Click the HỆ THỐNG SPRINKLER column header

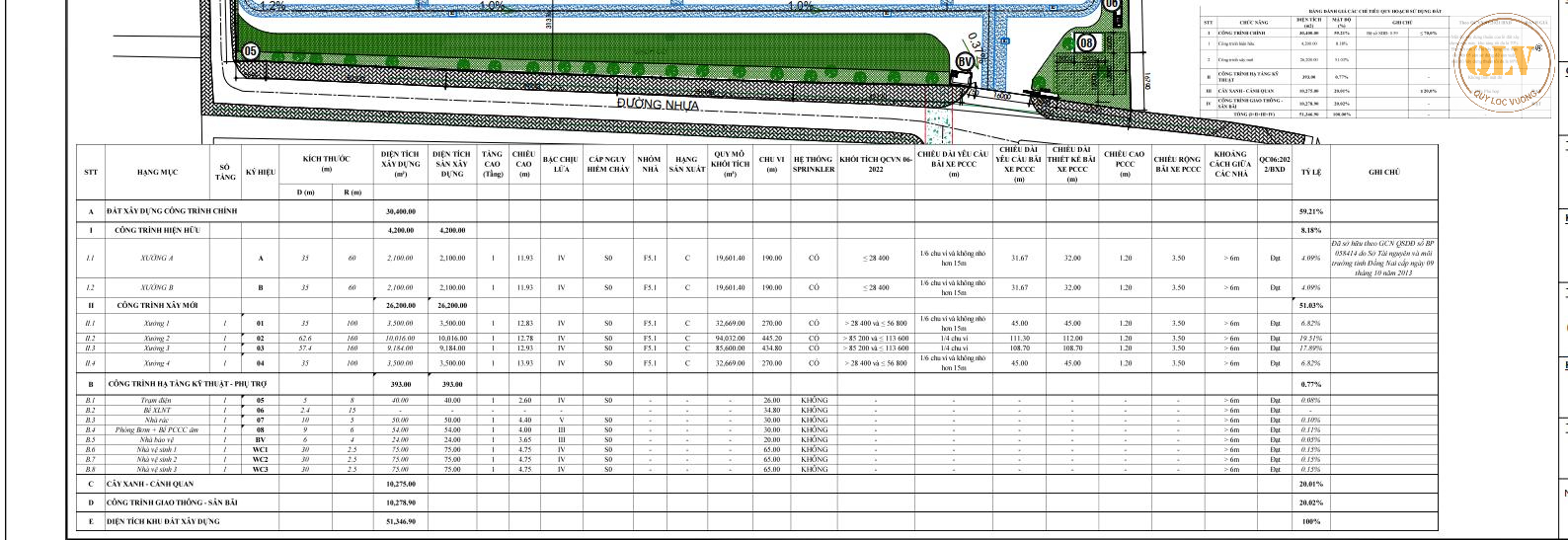coord(813,164)
